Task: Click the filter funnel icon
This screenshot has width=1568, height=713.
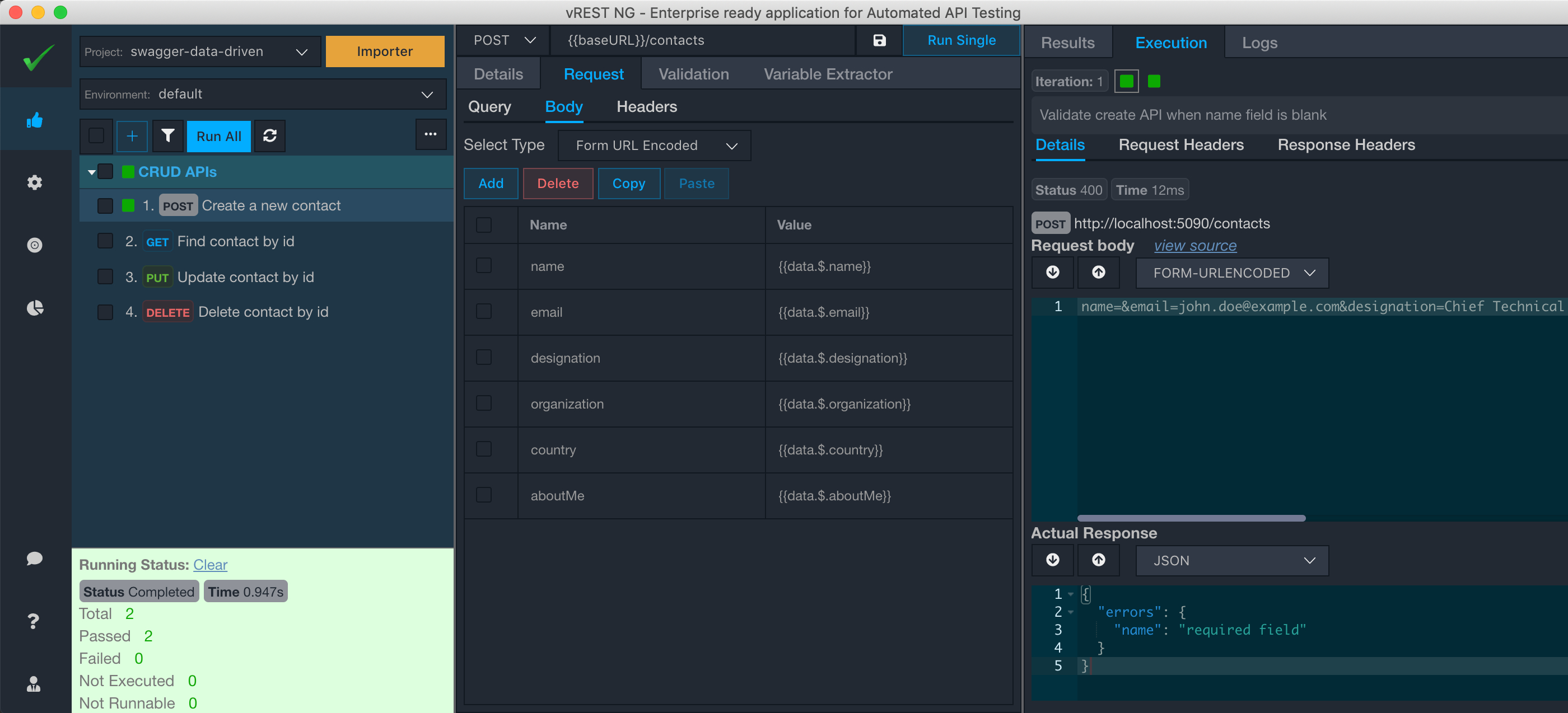Action: coord(167,135)
